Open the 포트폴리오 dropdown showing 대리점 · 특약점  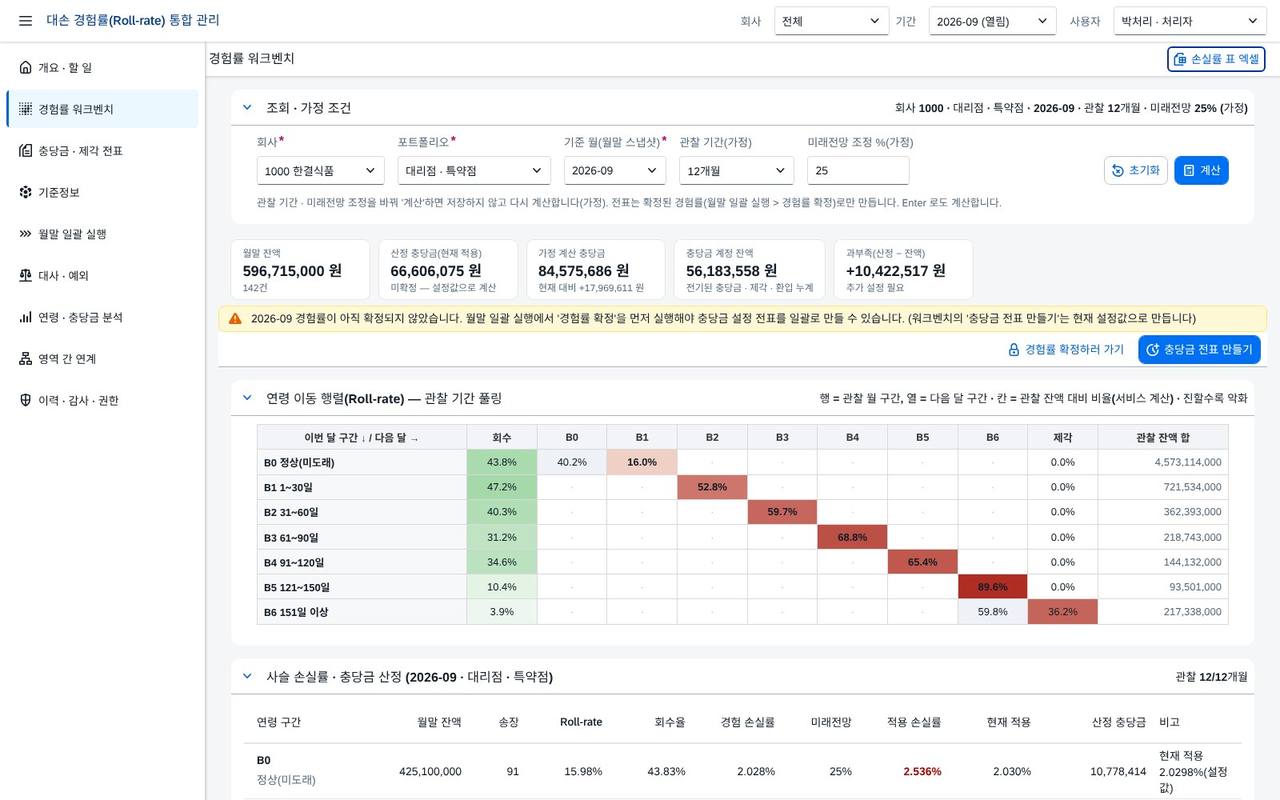[x=474, y=171]
